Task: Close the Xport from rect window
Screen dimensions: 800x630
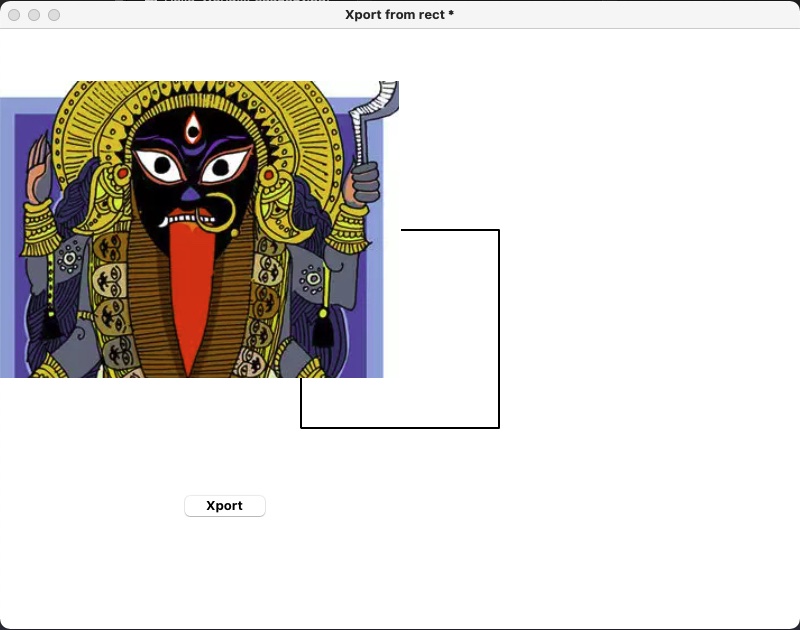Action: [x=14, y=15]
